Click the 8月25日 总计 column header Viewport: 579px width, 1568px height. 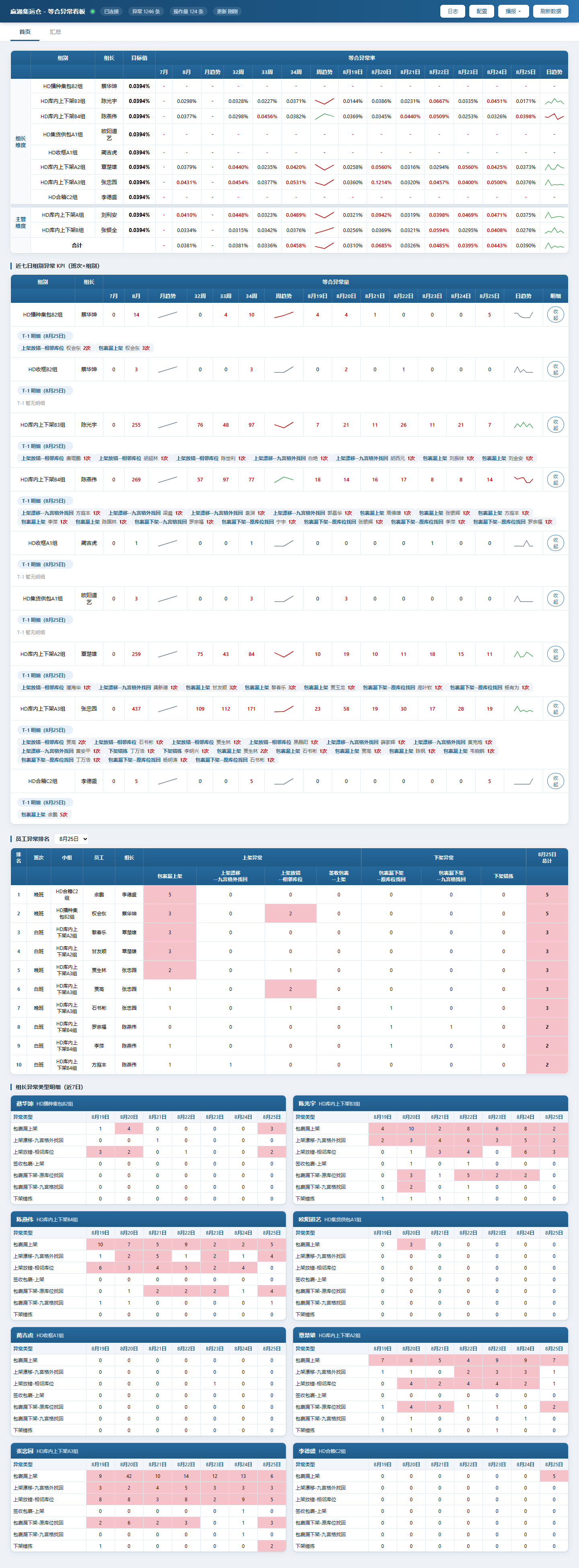(547, 858)
